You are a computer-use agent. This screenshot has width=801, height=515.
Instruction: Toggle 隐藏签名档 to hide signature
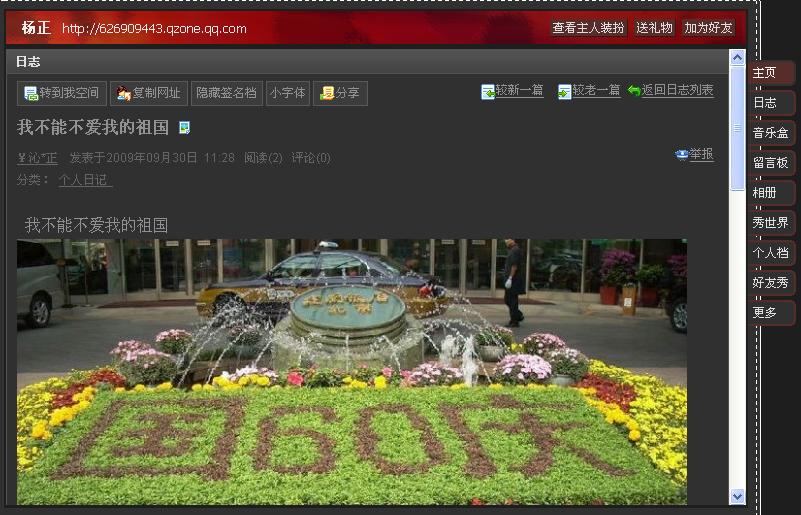pyautogui.click(x=226, y=93)
